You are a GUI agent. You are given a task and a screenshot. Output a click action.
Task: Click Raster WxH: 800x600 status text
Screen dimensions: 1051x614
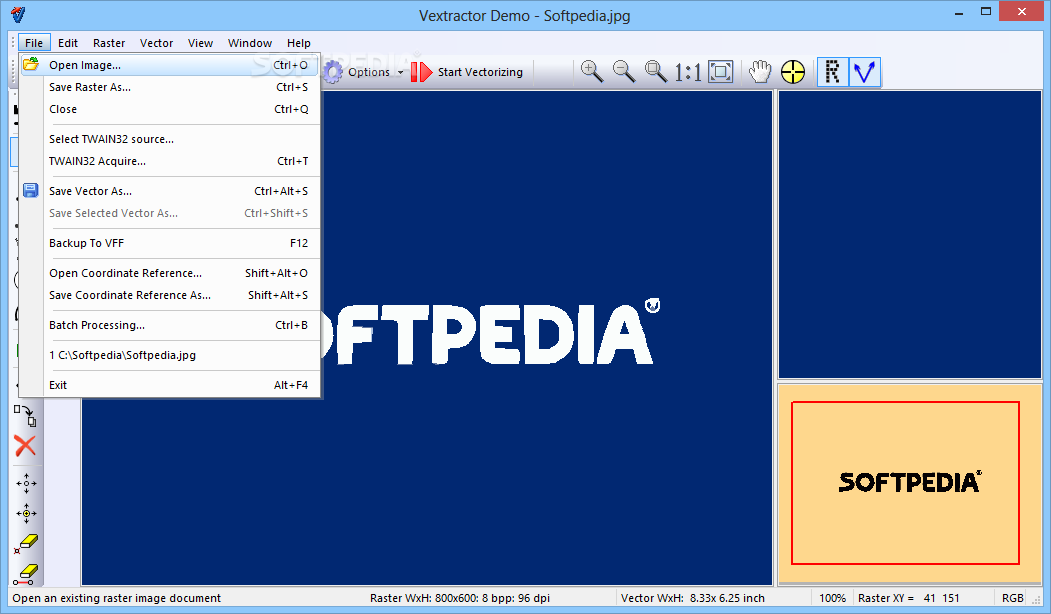tap(460, 598)
